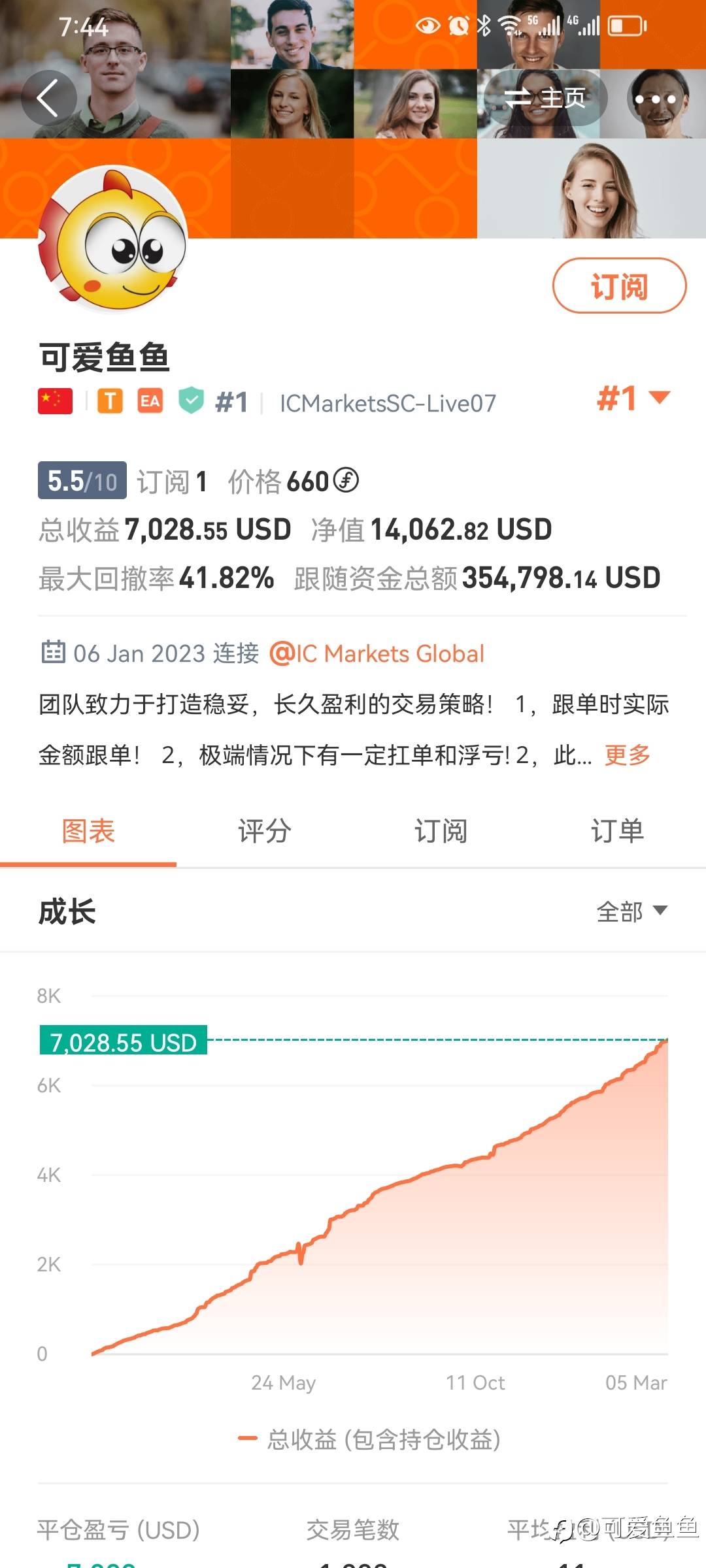
Task: Tap the calendar icon beside connection date
Action: [53, 653]
